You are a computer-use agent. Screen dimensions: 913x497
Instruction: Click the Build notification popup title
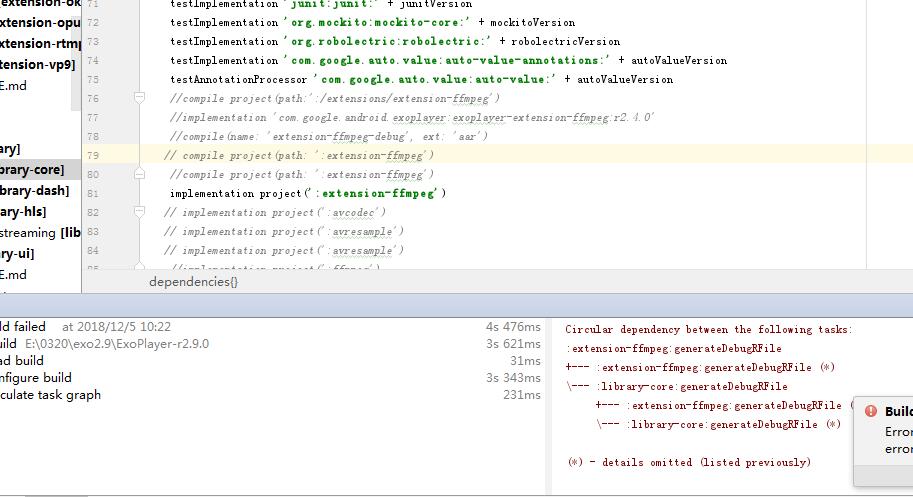click(898, 411)
